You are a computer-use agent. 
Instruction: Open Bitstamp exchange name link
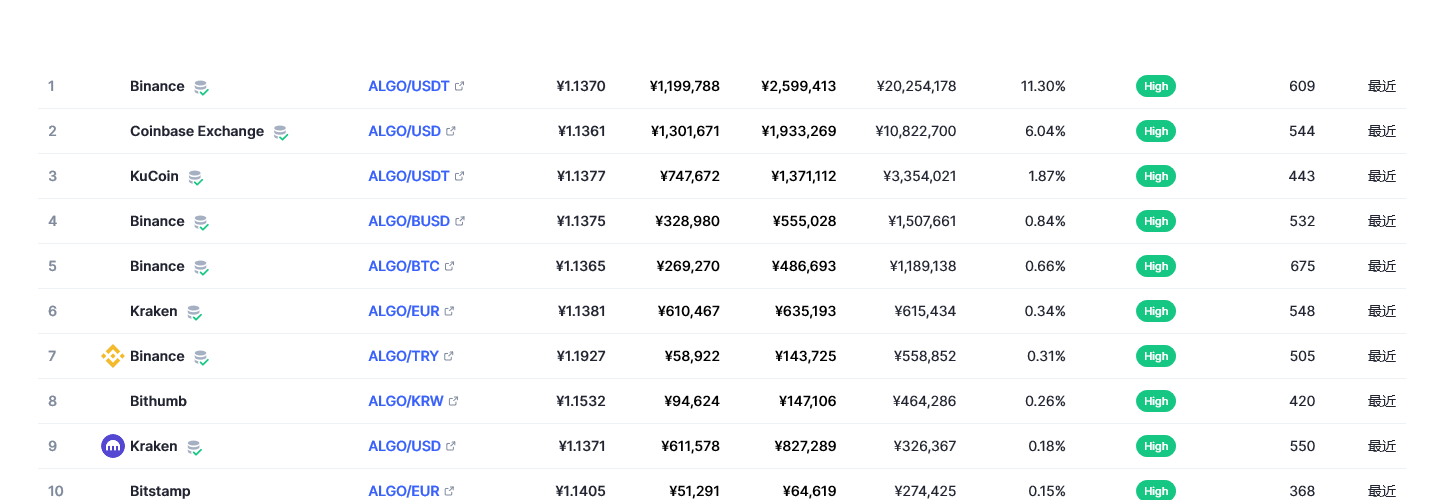click(x=160, y=491)
